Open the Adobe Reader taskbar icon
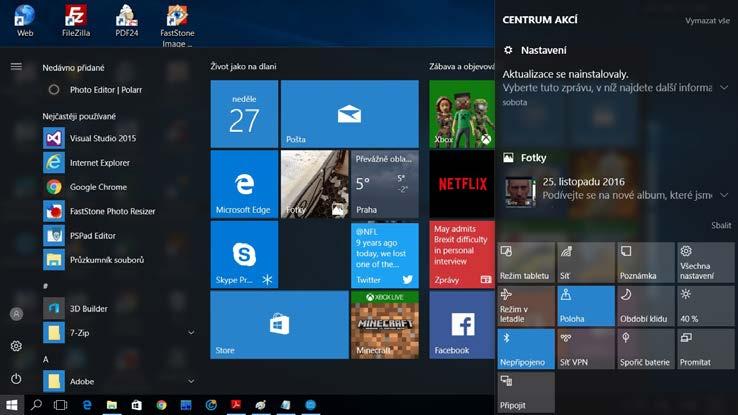The image size is (738, 415). click(x=236, y=405)
